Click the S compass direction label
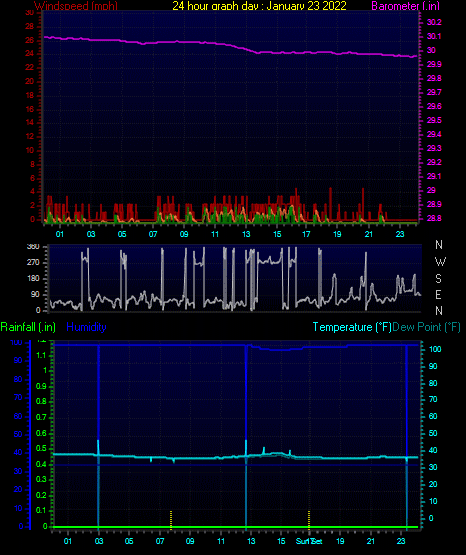The height and width of the screenshot is (555, 466). click(438, 279)
